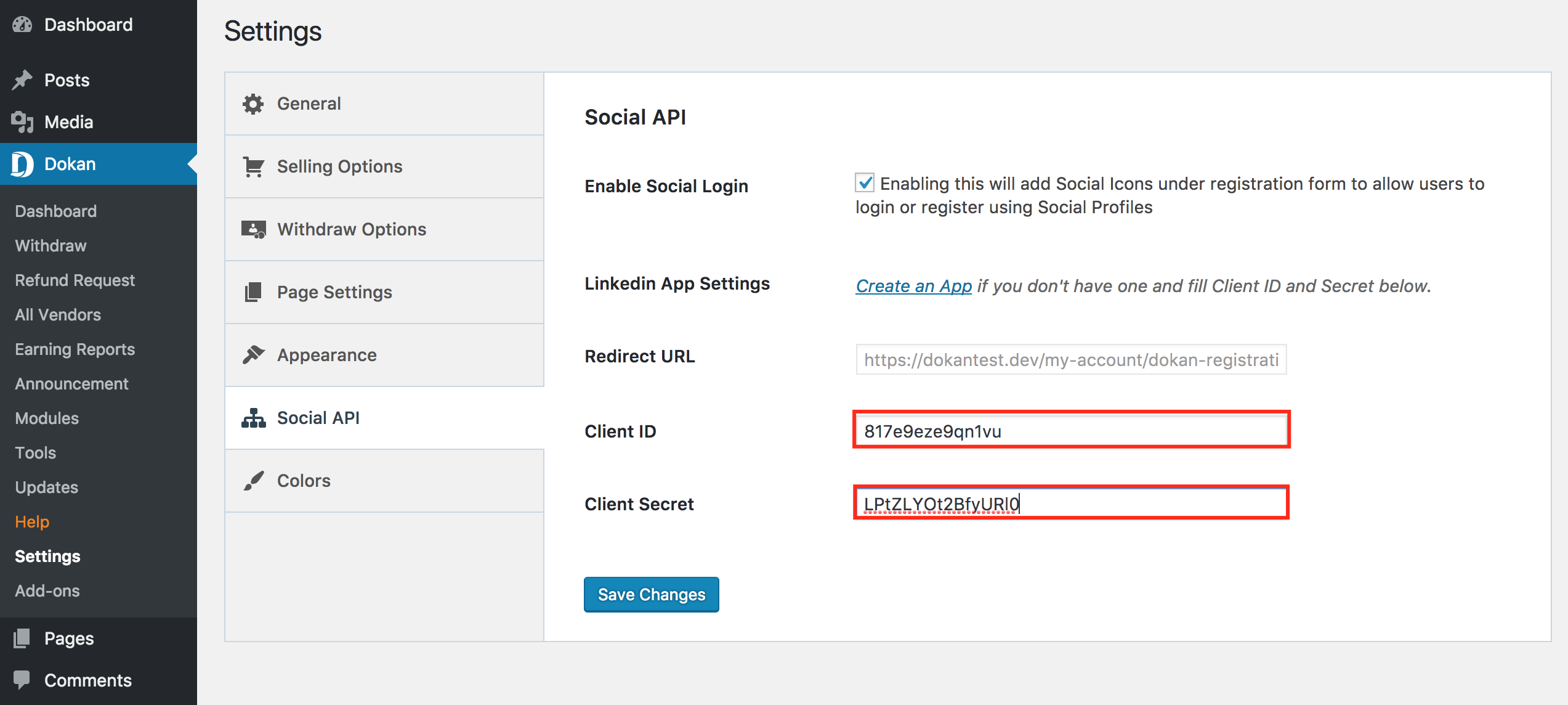Open the Posts menu
The image size is (1568, 705).
[99, 80]
